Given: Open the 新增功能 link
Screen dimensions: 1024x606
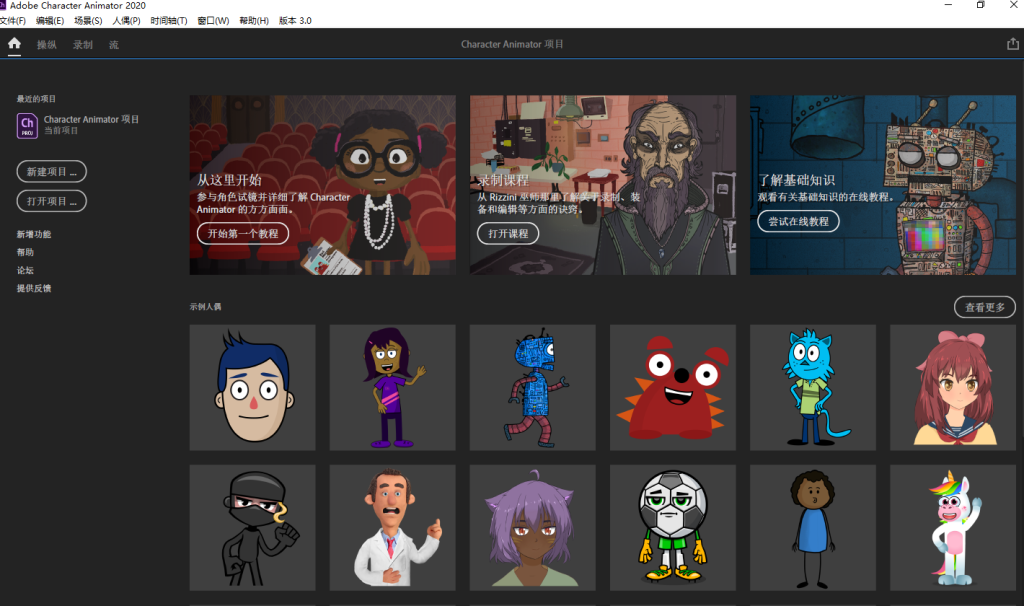Looking at the screenshot, I should tap(34, 234).
